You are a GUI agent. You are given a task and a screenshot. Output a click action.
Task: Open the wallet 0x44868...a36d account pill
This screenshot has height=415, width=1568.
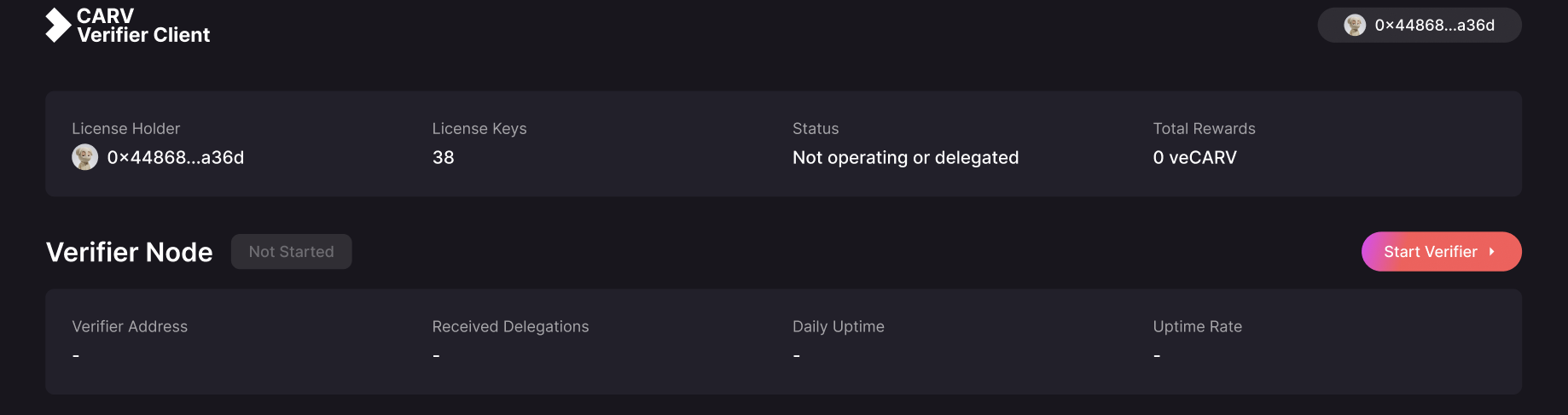(x=1420, y=26)
